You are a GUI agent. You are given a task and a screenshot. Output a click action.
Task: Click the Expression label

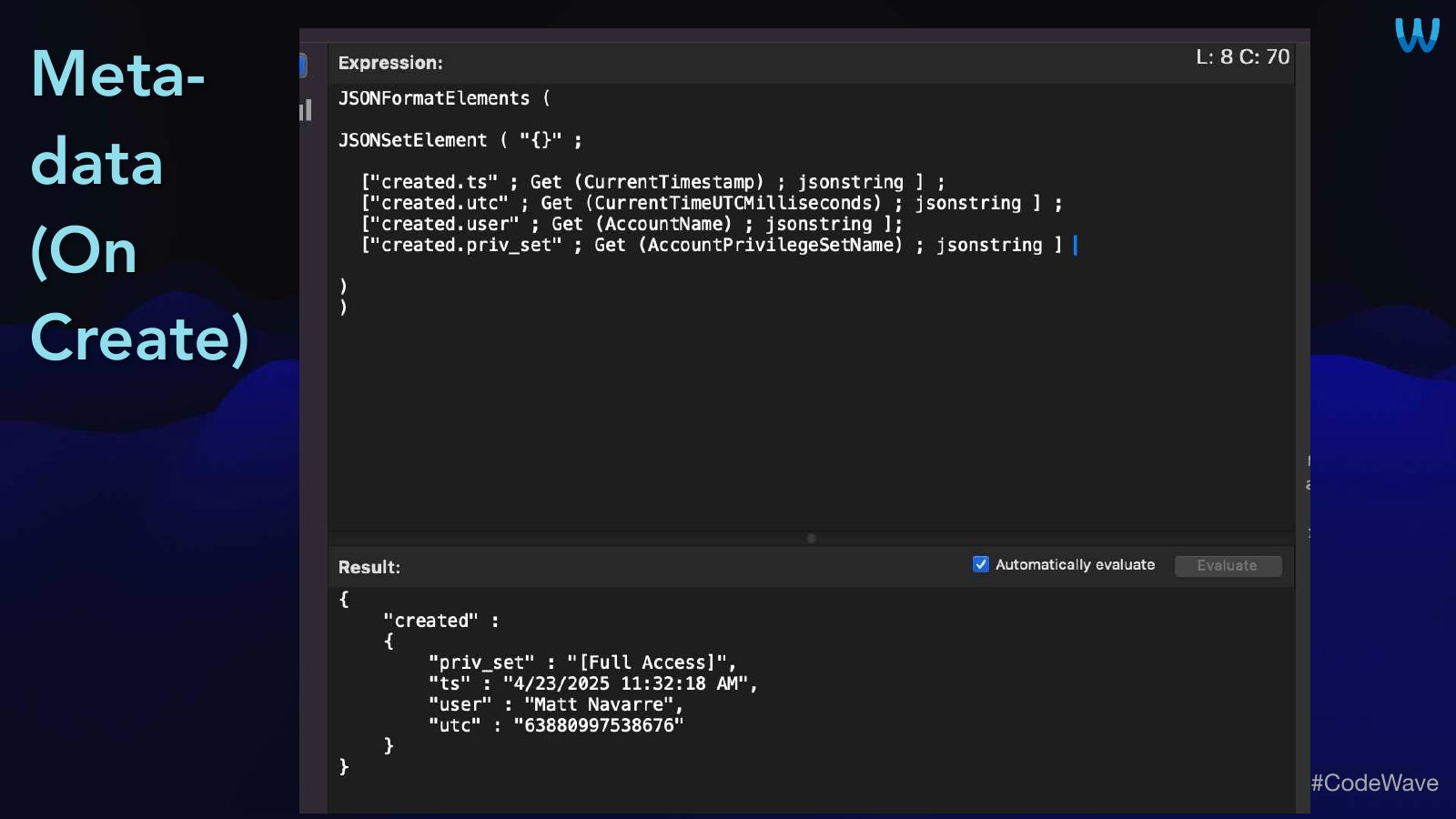click(x=390, y=63)
